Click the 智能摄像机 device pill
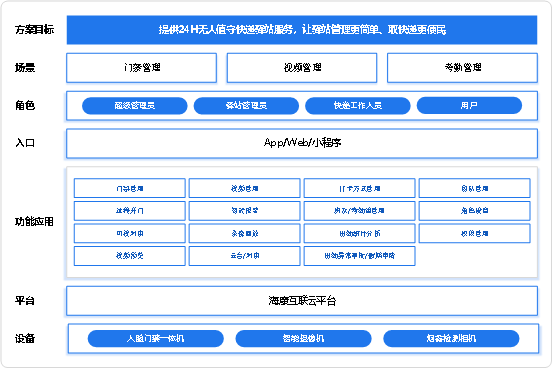The image size is (553, 370). [x=303, y=339]
